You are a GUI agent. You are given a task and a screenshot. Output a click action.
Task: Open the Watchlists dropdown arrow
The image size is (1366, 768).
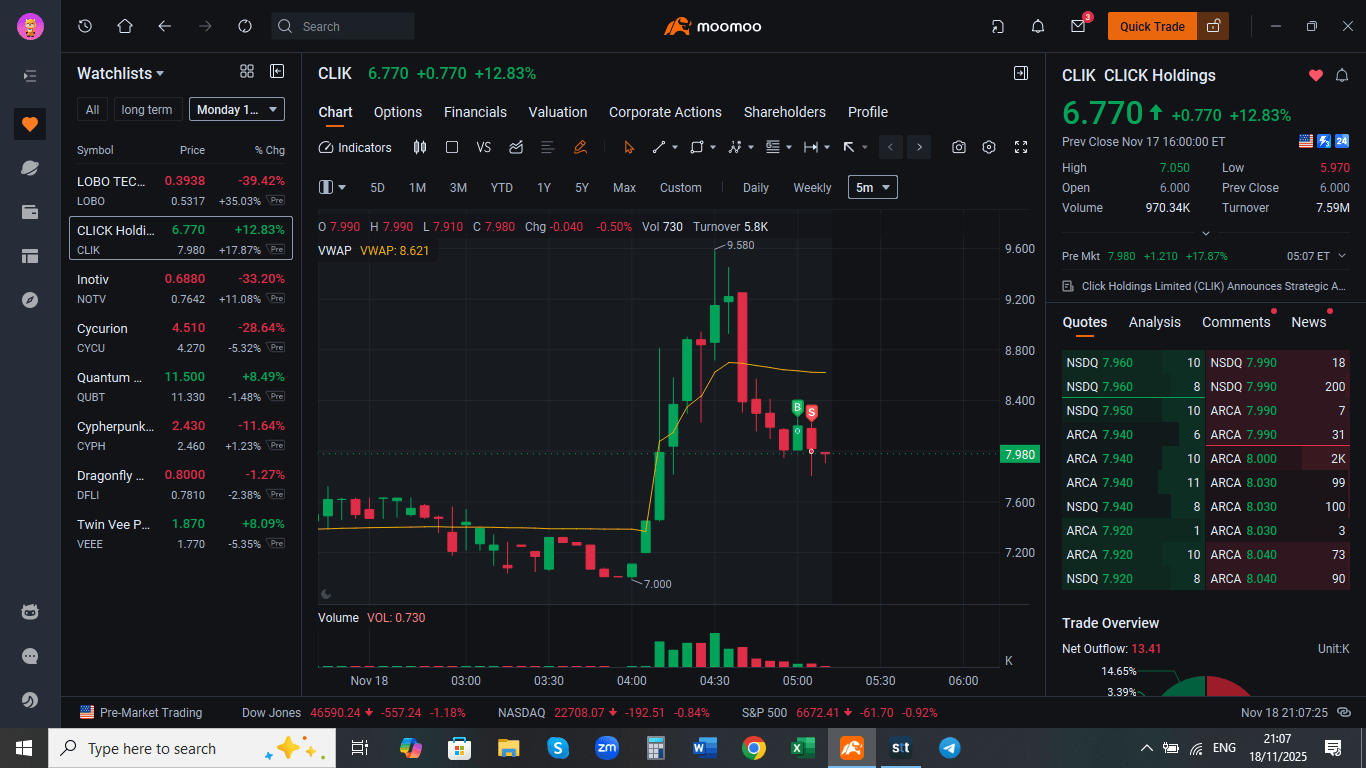pos(160,74)
